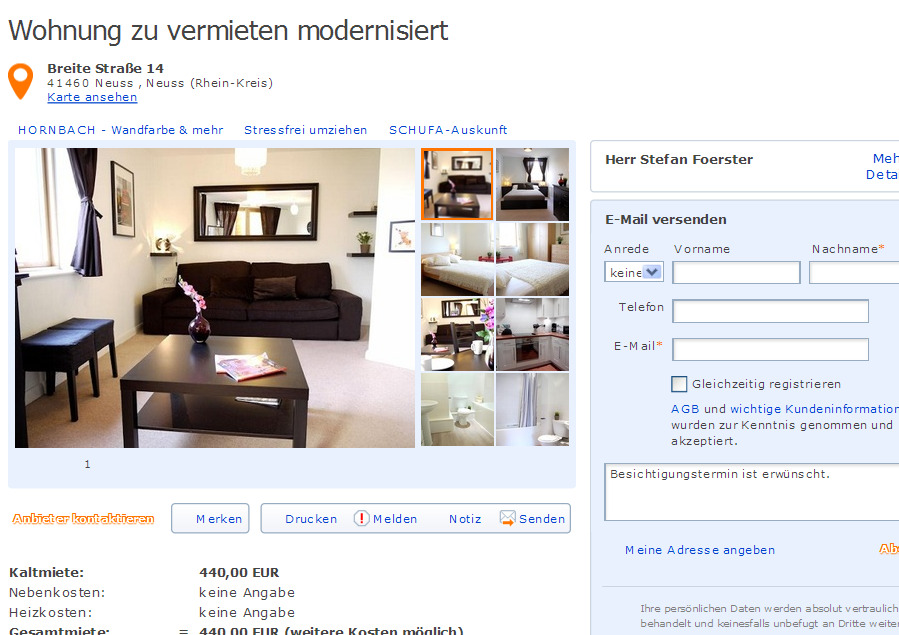899x635 pixels.
Task: Follow the SCHUFA-Auskunft link
Action: coord(448,130)
